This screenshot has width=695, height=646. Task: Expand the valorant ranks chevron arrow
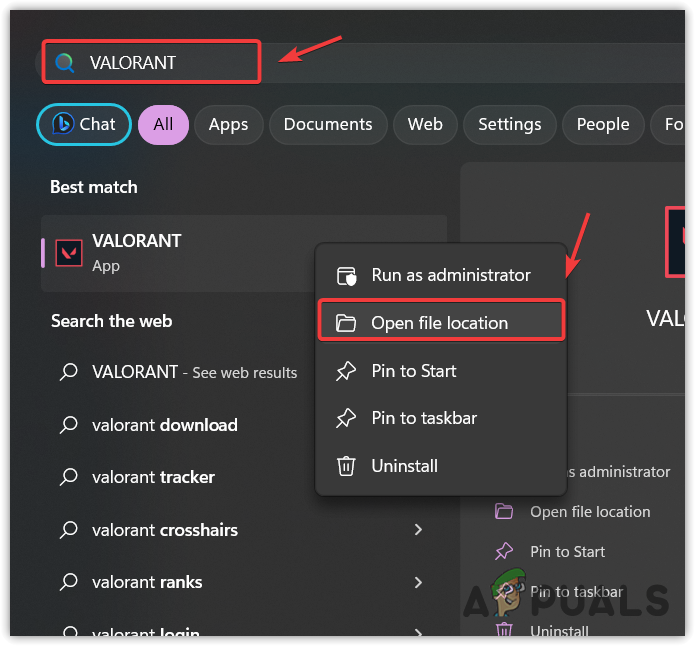click(x=418, y=582)
